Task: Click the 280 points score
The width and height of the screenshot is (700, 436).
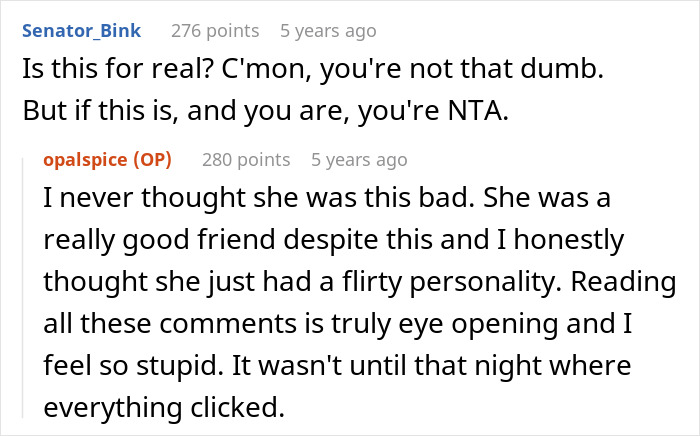Action: click(x=246, y=160)
